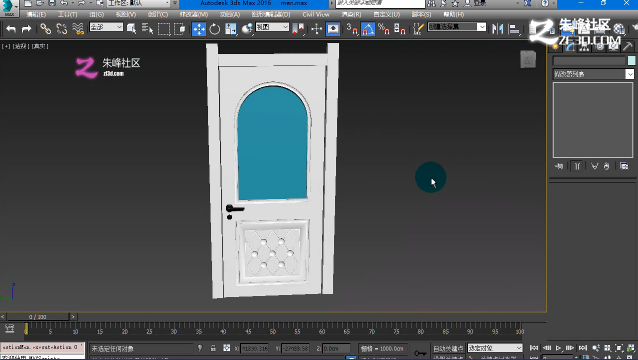The width and height of the screenshot is (638, 360).
Task: Click the X coordinate field
Action: (254, 348)
